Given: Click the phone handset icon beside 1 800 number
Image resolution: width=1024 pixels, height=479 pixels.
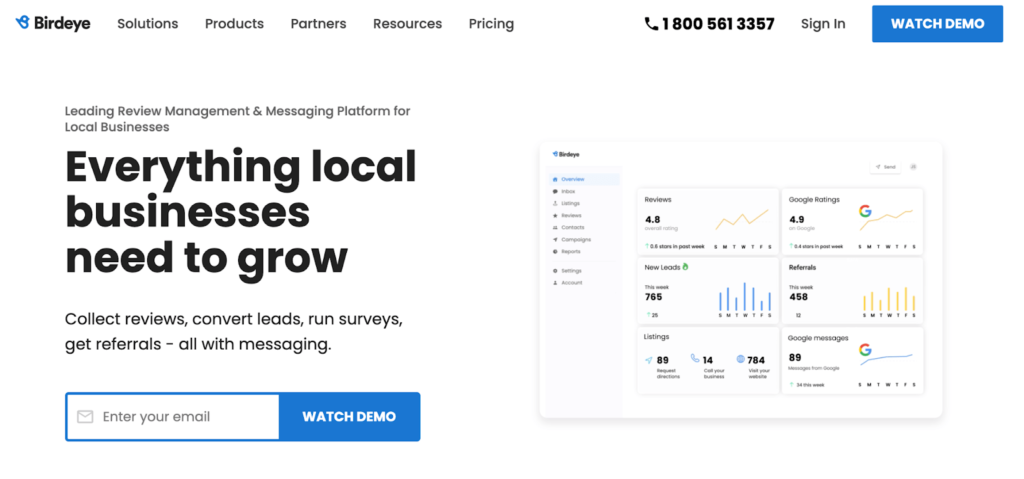Looking at the screenshot, I should pos(651,24).
